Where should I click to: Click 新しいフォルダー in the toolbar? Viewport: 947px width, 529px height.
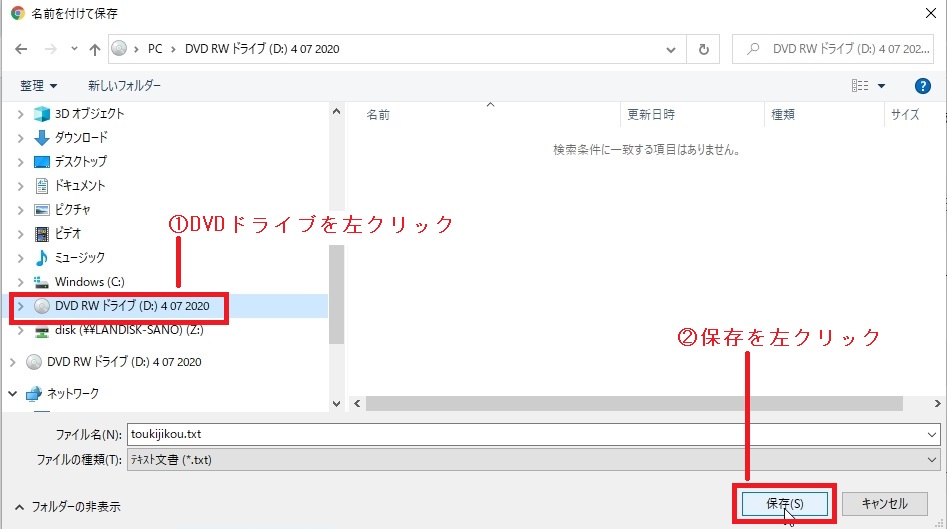pos(124,86)
